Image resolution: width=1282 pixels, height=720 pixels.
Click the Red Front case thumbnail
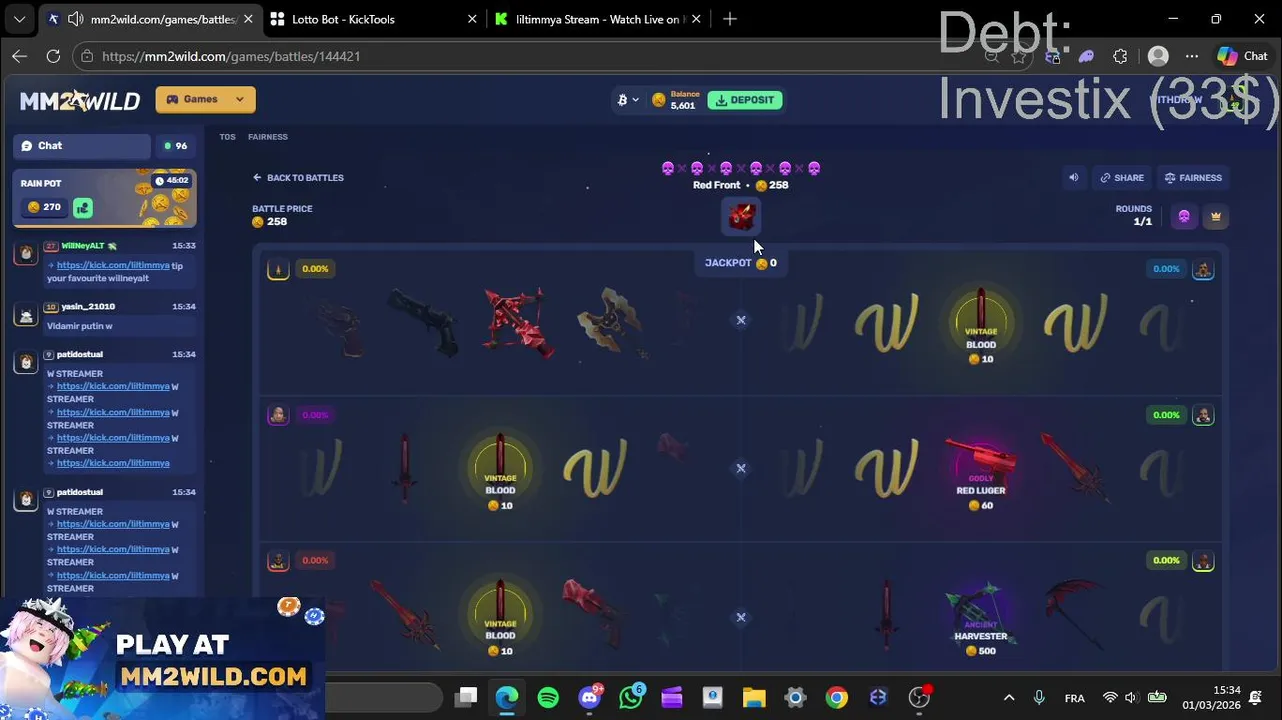tap(741, 217)
